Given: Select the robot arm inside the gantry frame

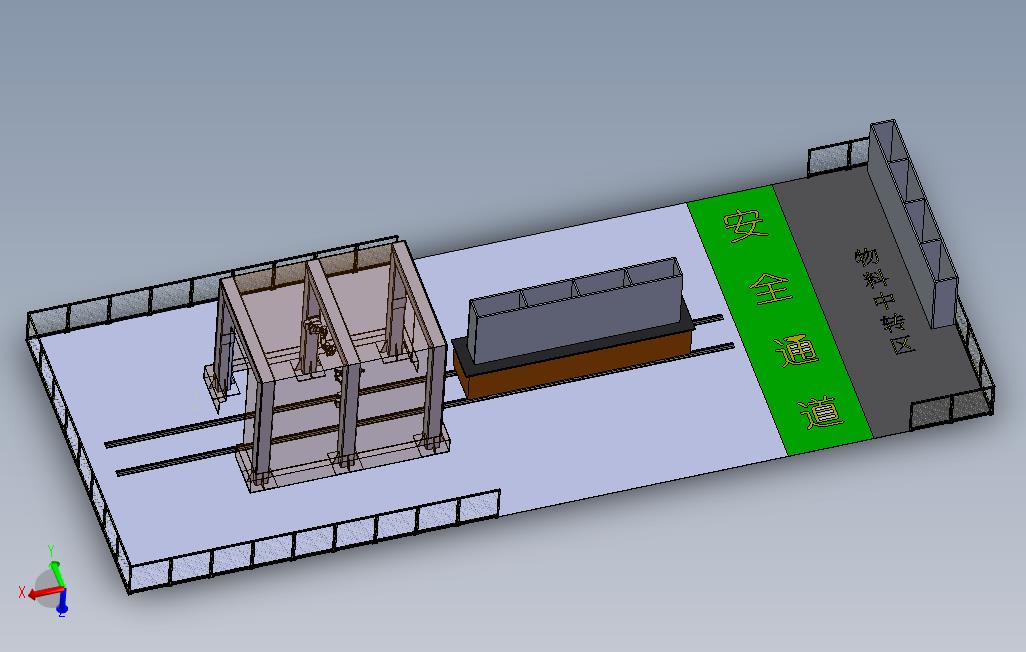Looking at the screenshot, I should pyautogui.click(x=320, y=336).
